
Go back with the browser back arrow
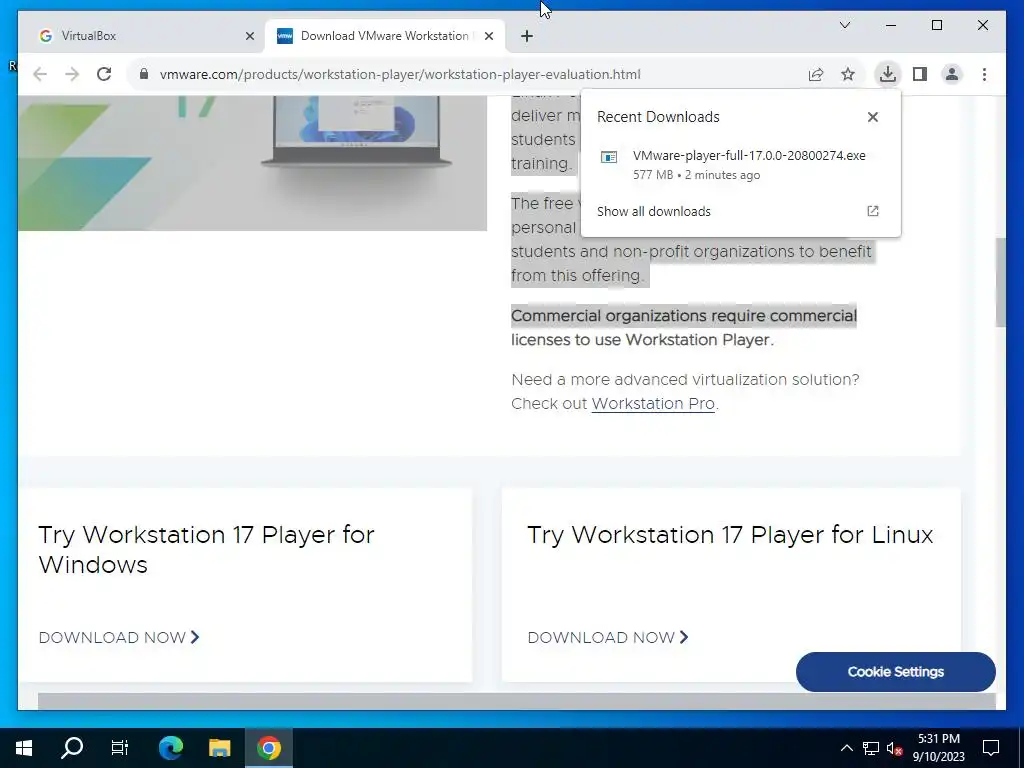click(x=40, y=74)
